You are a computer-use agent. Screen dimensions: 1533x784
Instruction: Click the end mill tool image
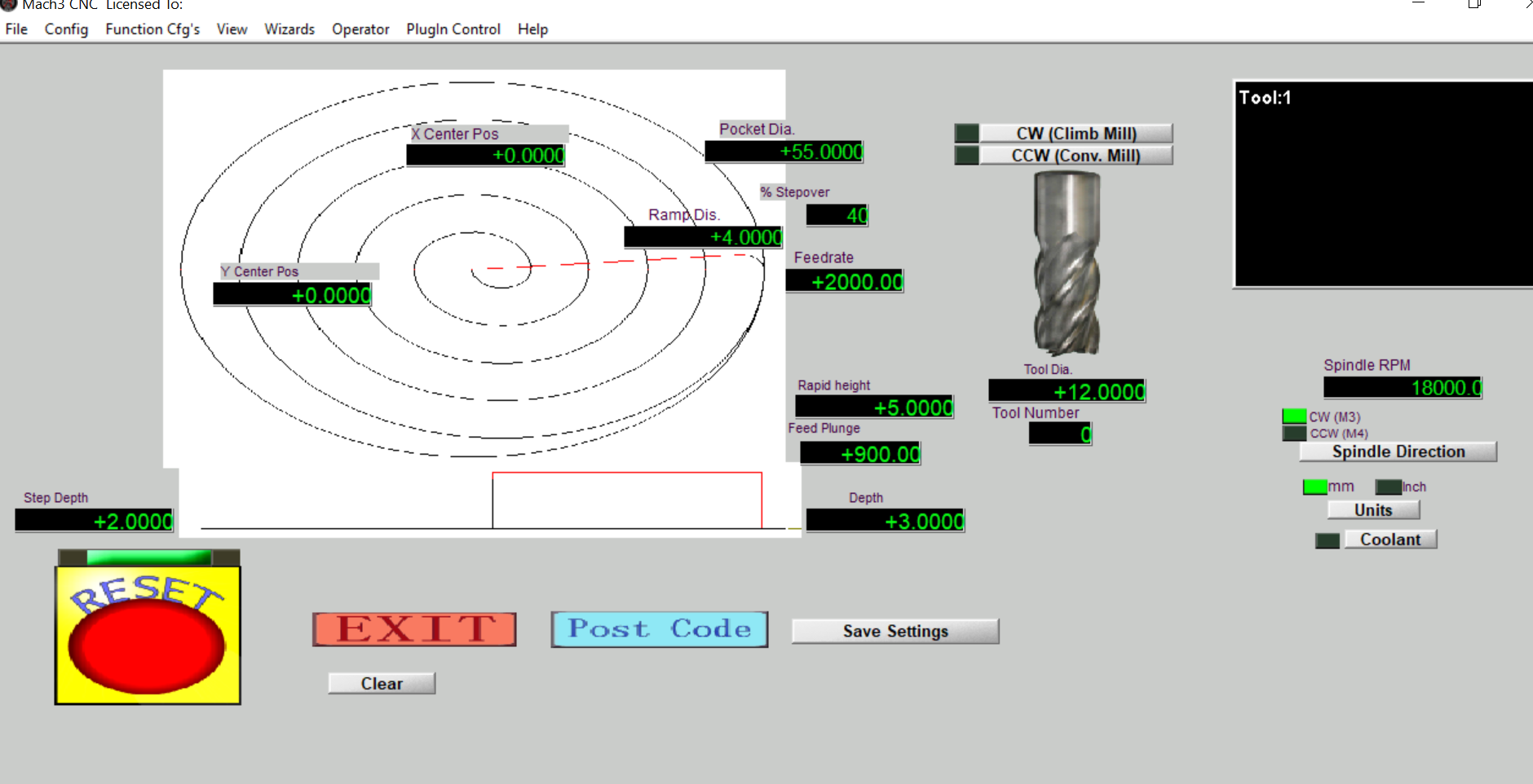pos(1067,264)
